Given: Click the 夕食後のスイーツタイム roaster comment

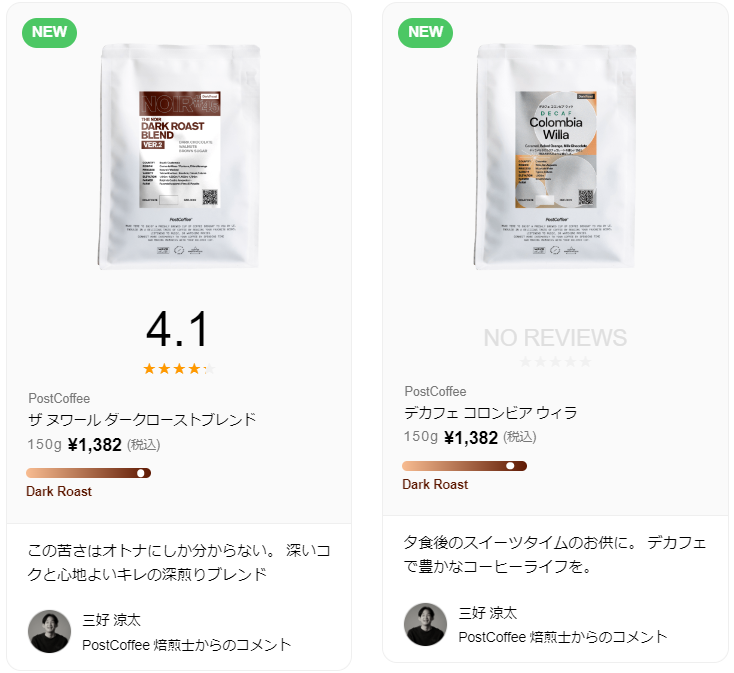Looking at the screenshot, I should [x=555, y=555].
